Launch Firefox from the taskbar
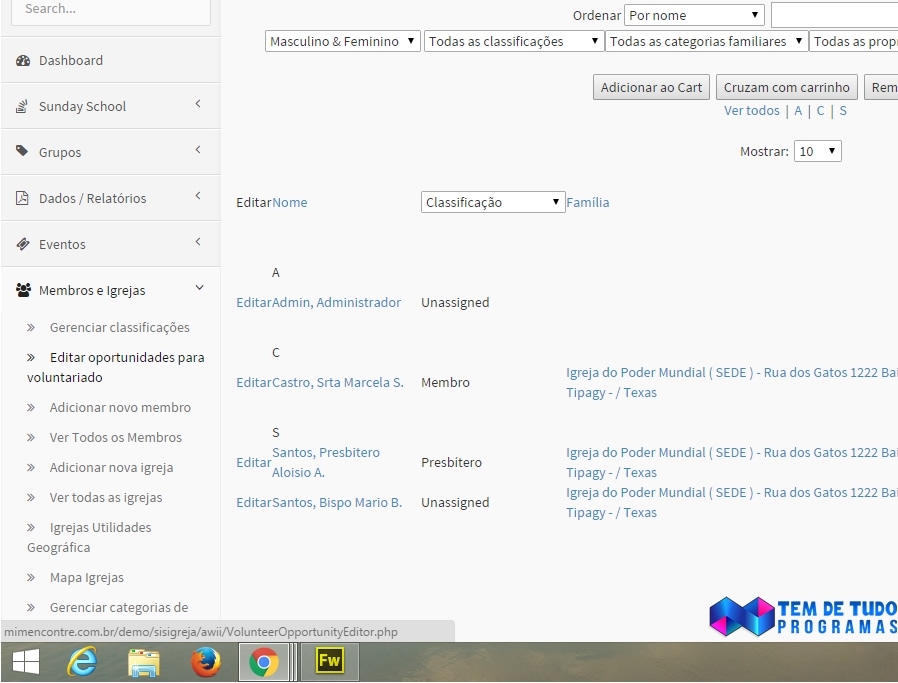 (205, 662)
